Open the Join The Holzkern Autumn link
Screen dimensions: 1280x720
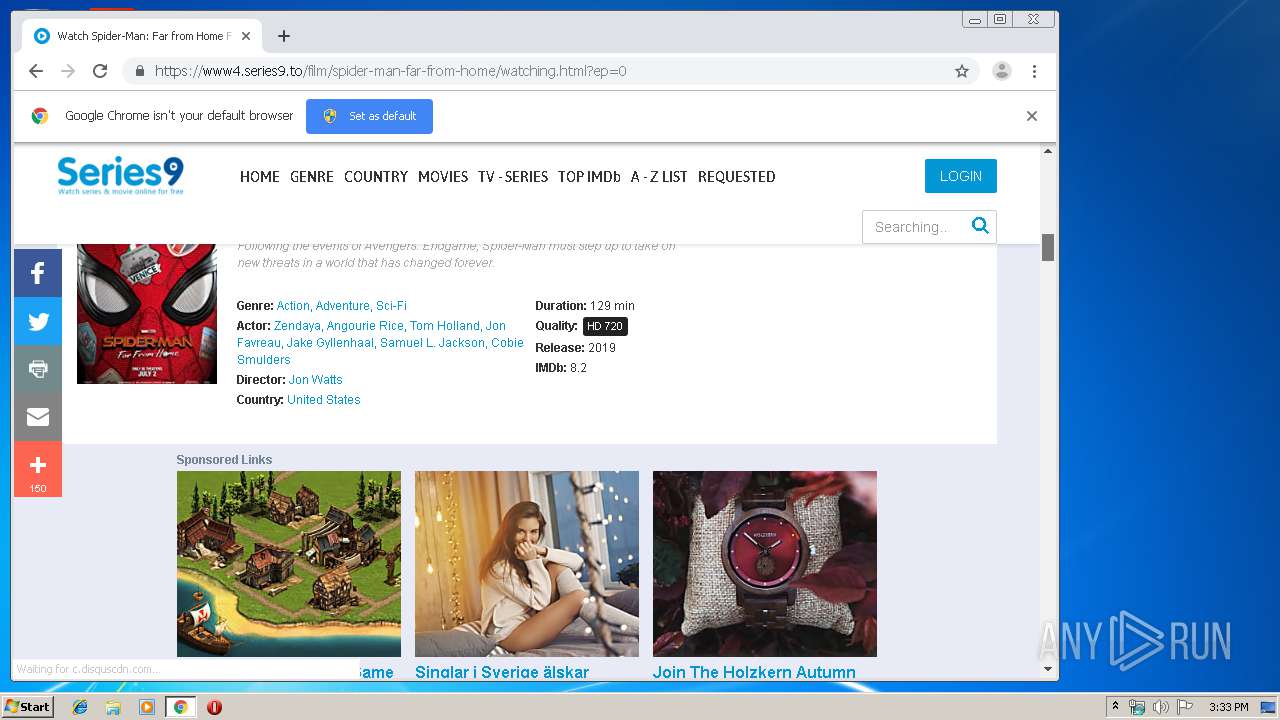coord(754,672)
